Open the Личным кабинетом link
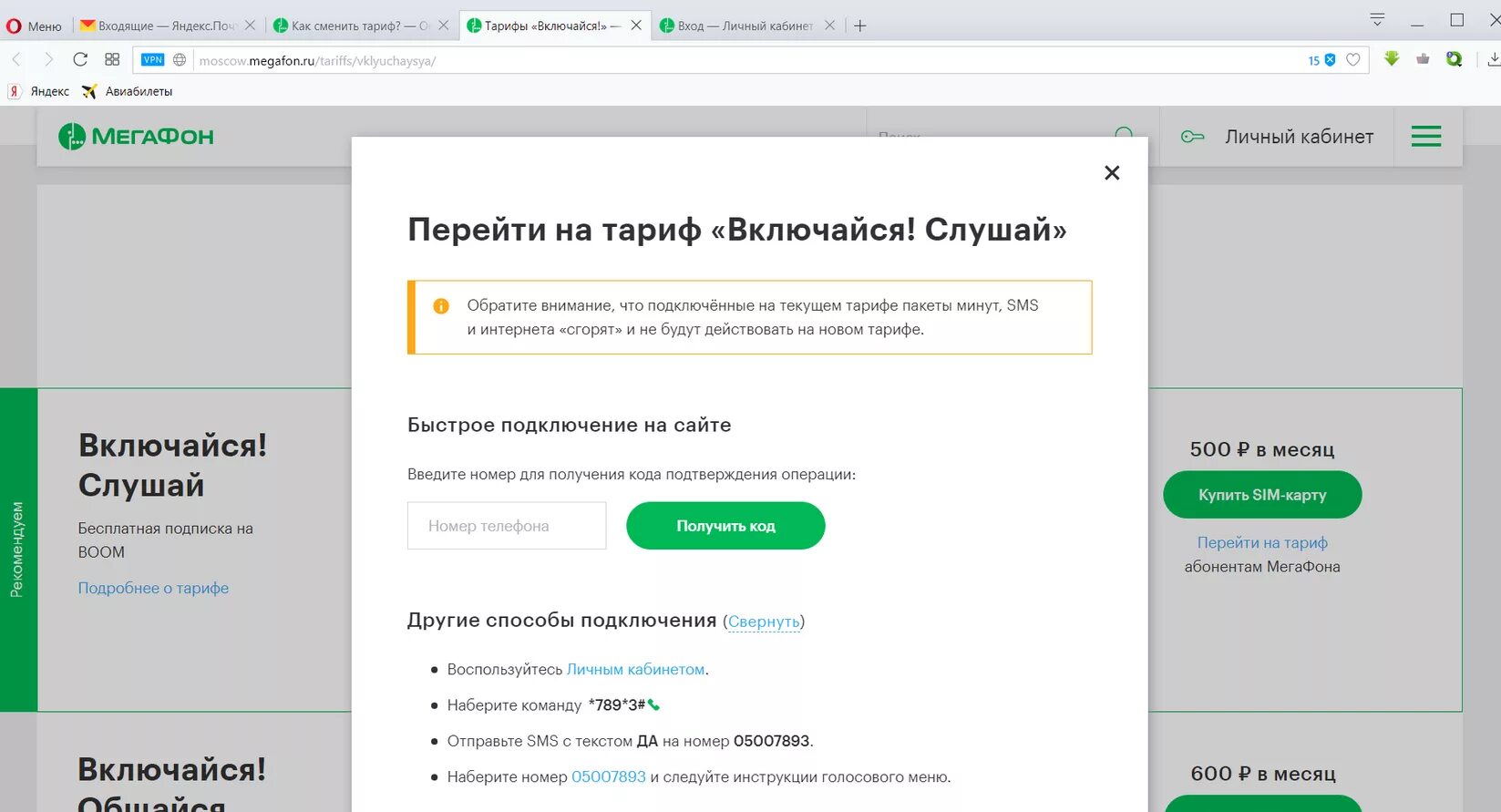Viewport: 1501px width, 812px height. 635,669
